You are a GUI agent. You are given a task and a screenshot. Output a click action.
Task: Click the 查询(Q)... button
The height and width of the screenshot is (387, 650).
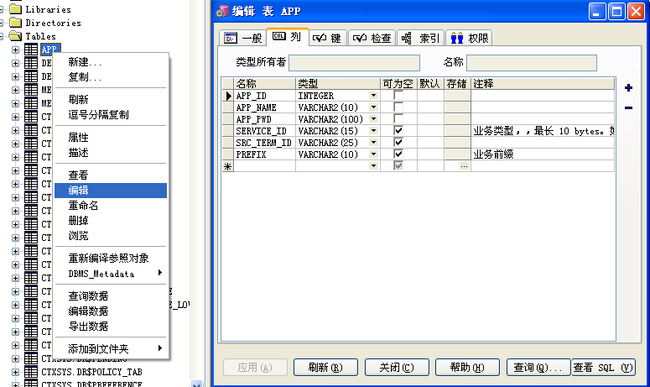(x=538, y=368)
